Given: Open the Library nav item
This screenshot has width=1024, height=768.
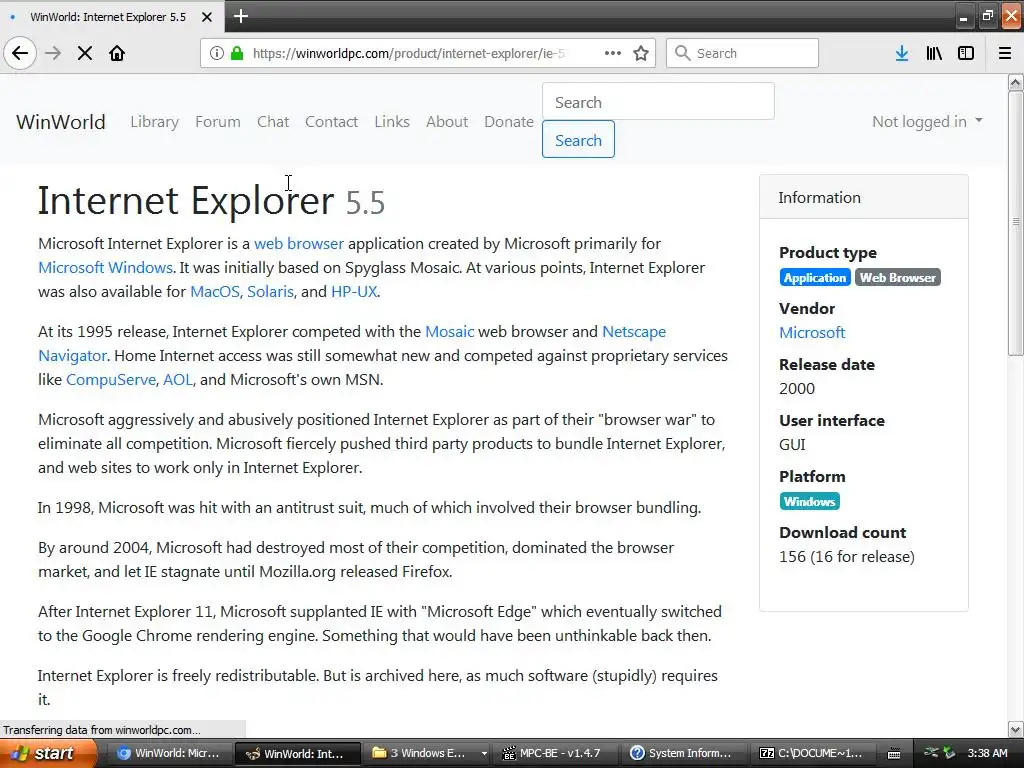Looking at the screenshot, I should (x=154, y=121).
